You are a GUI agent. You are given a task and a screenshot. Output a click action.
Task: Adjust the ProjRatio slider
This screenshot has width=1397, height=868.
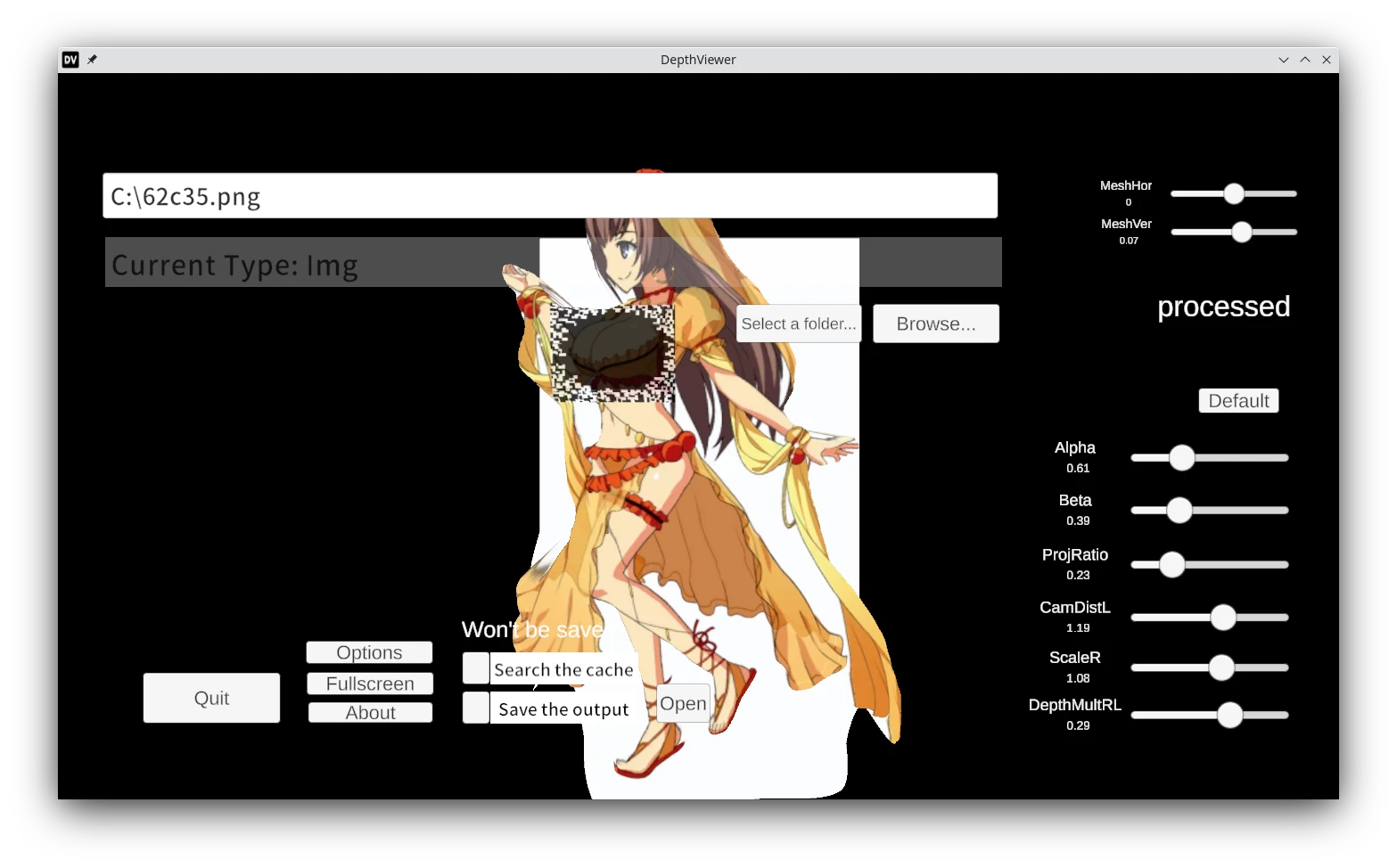(x=1210, y=565)
